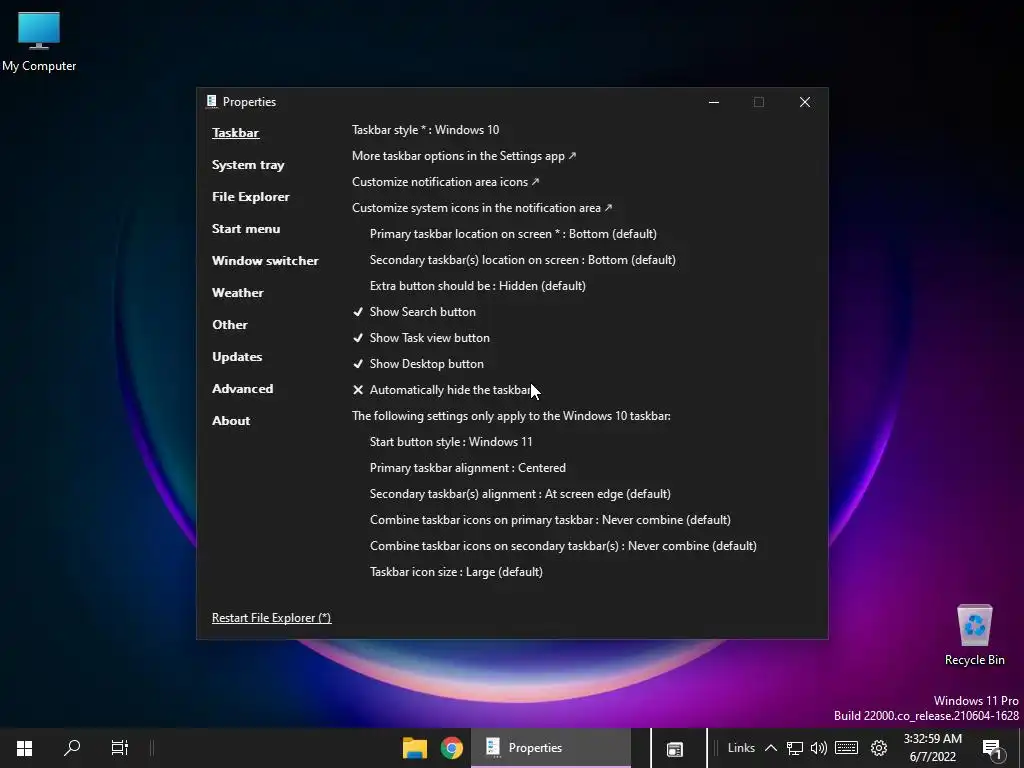Open the Window switcher section

coord(265,261)
